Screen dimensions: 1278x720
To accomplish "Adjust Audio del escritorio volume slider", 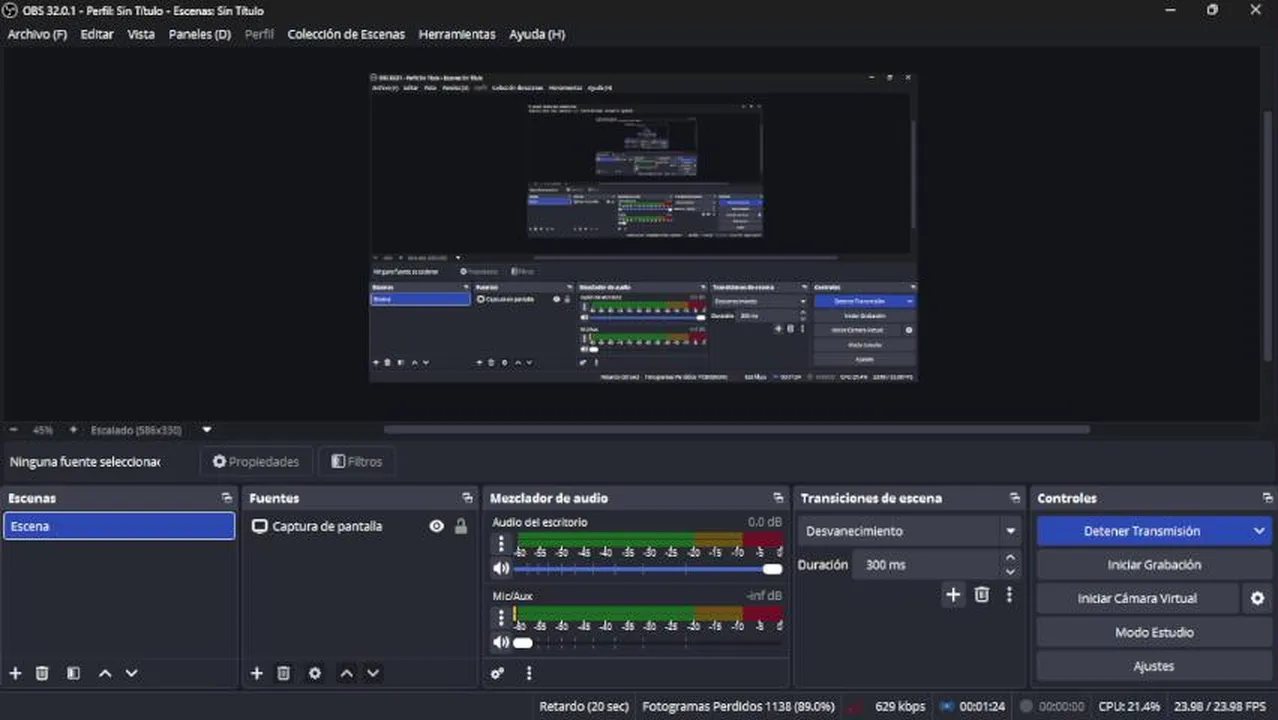I will 648,569.
